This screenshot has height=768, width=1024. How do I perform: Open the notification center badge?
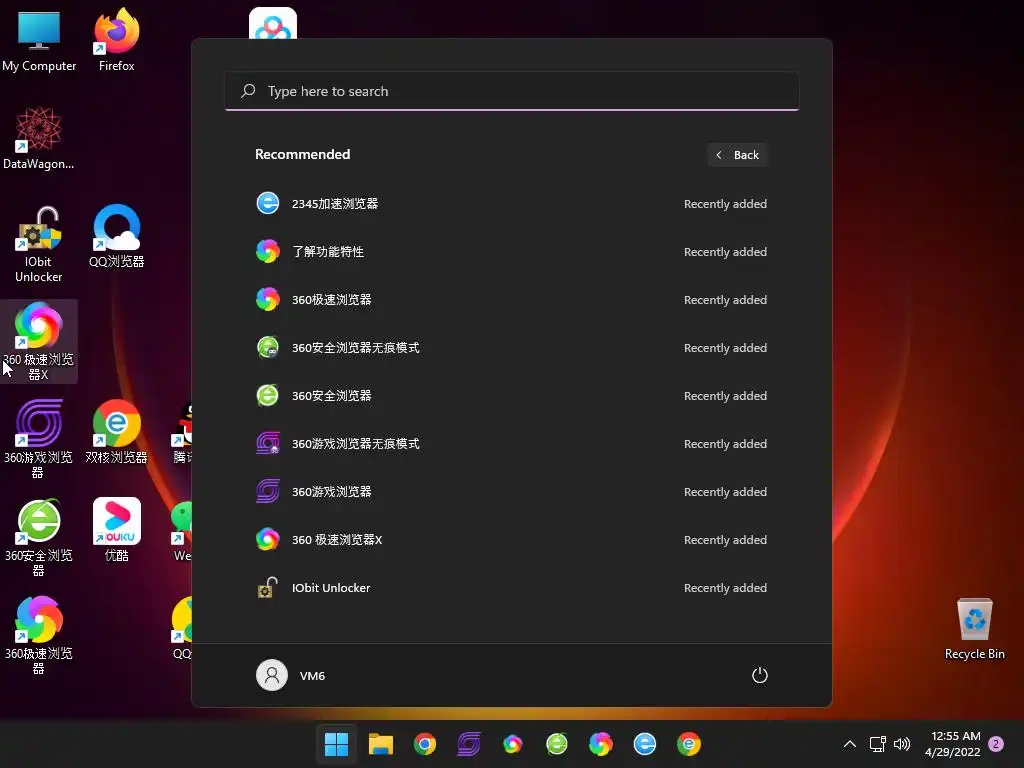(996, 744)
